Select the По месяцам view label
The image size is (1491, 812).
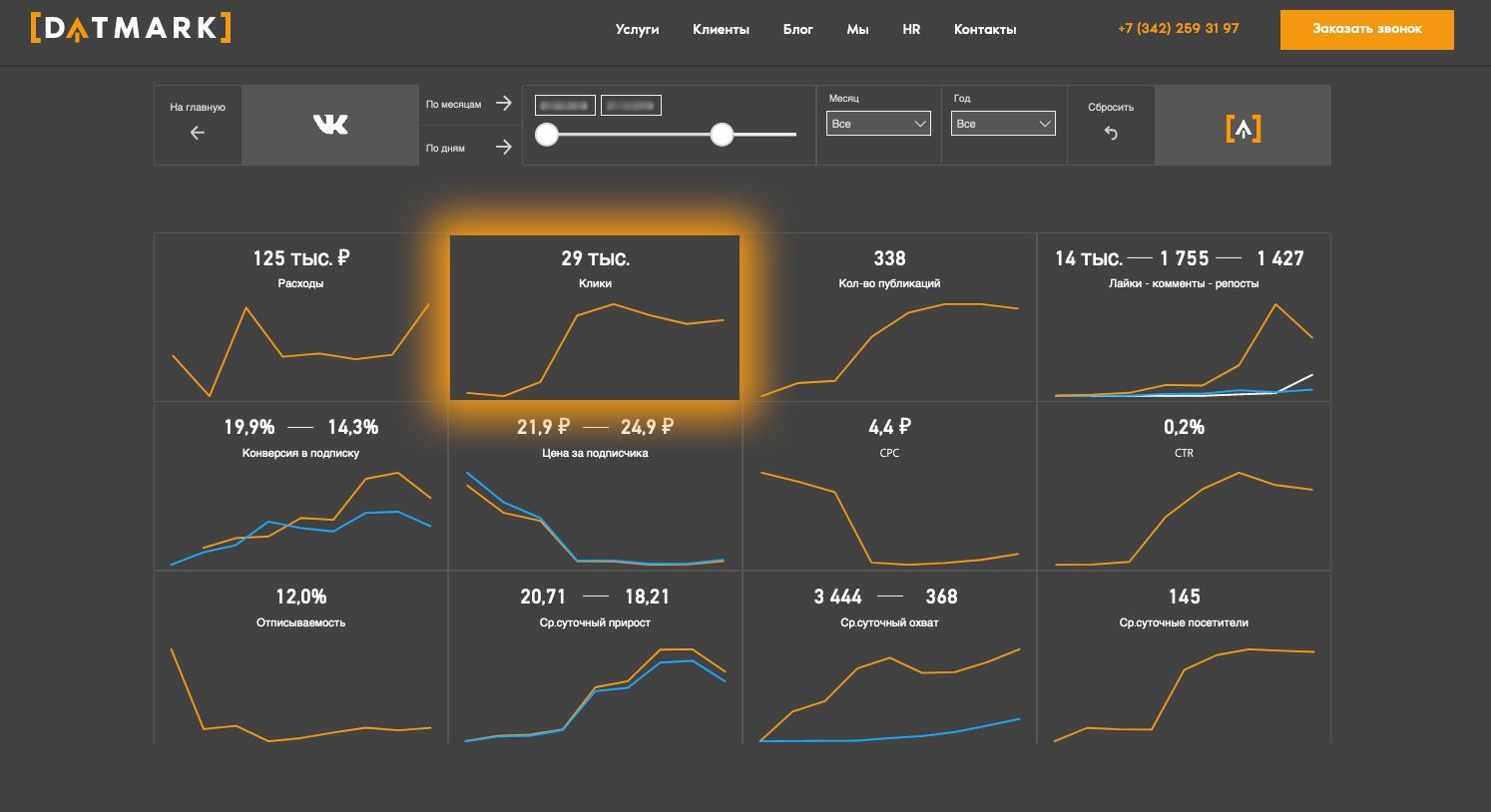453,104
